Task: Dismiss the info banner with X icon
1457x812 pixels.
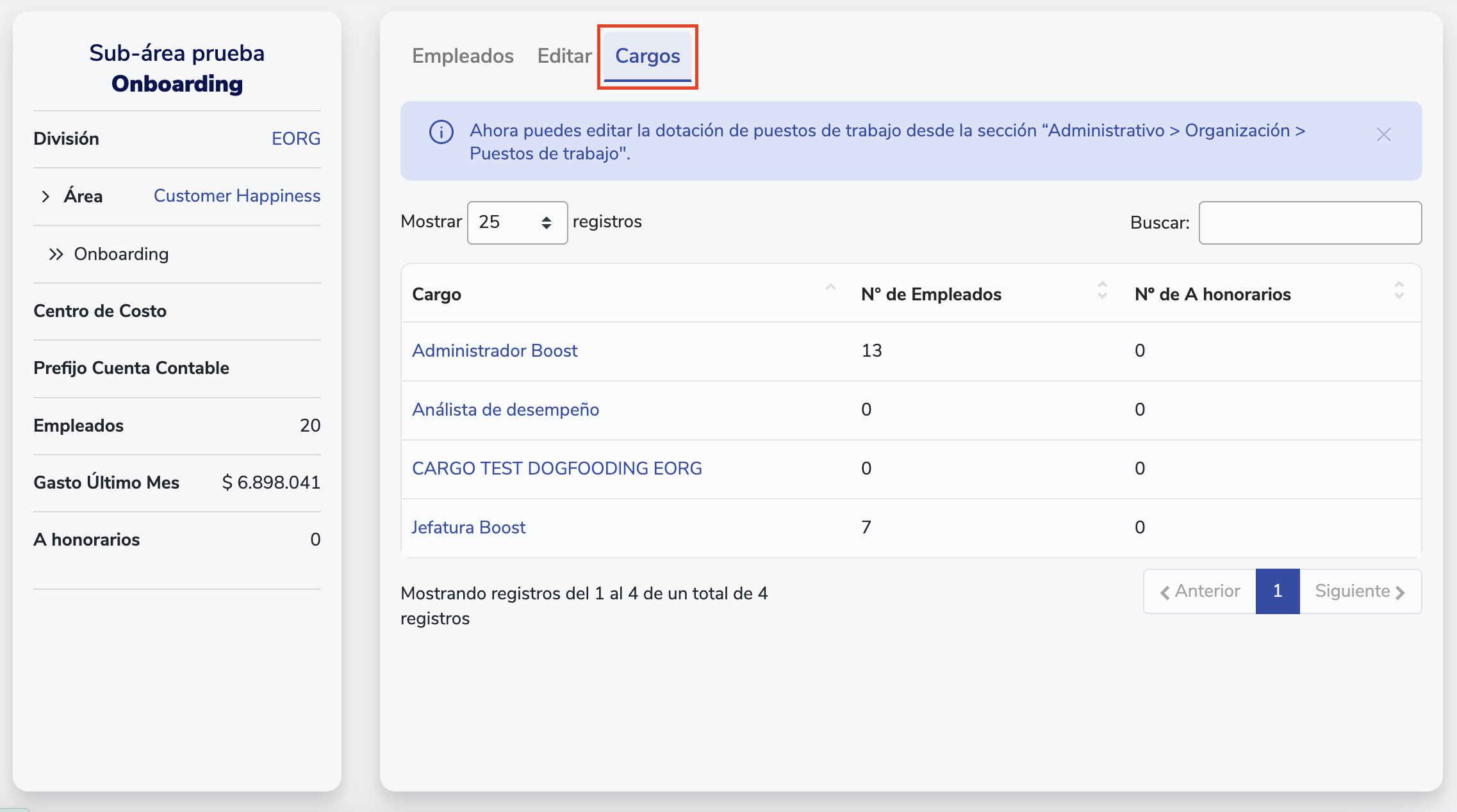Action: (x=1383, y=134)
